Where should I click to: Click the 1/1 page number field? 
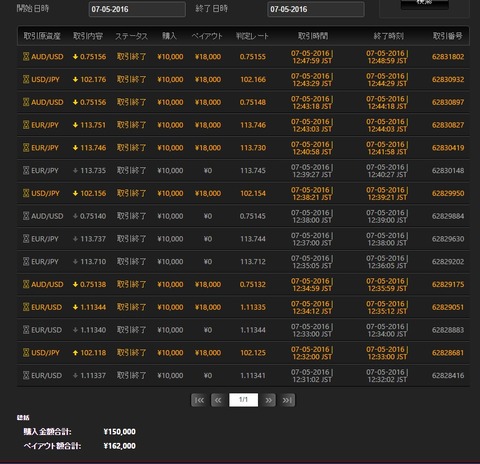(244, 400)
